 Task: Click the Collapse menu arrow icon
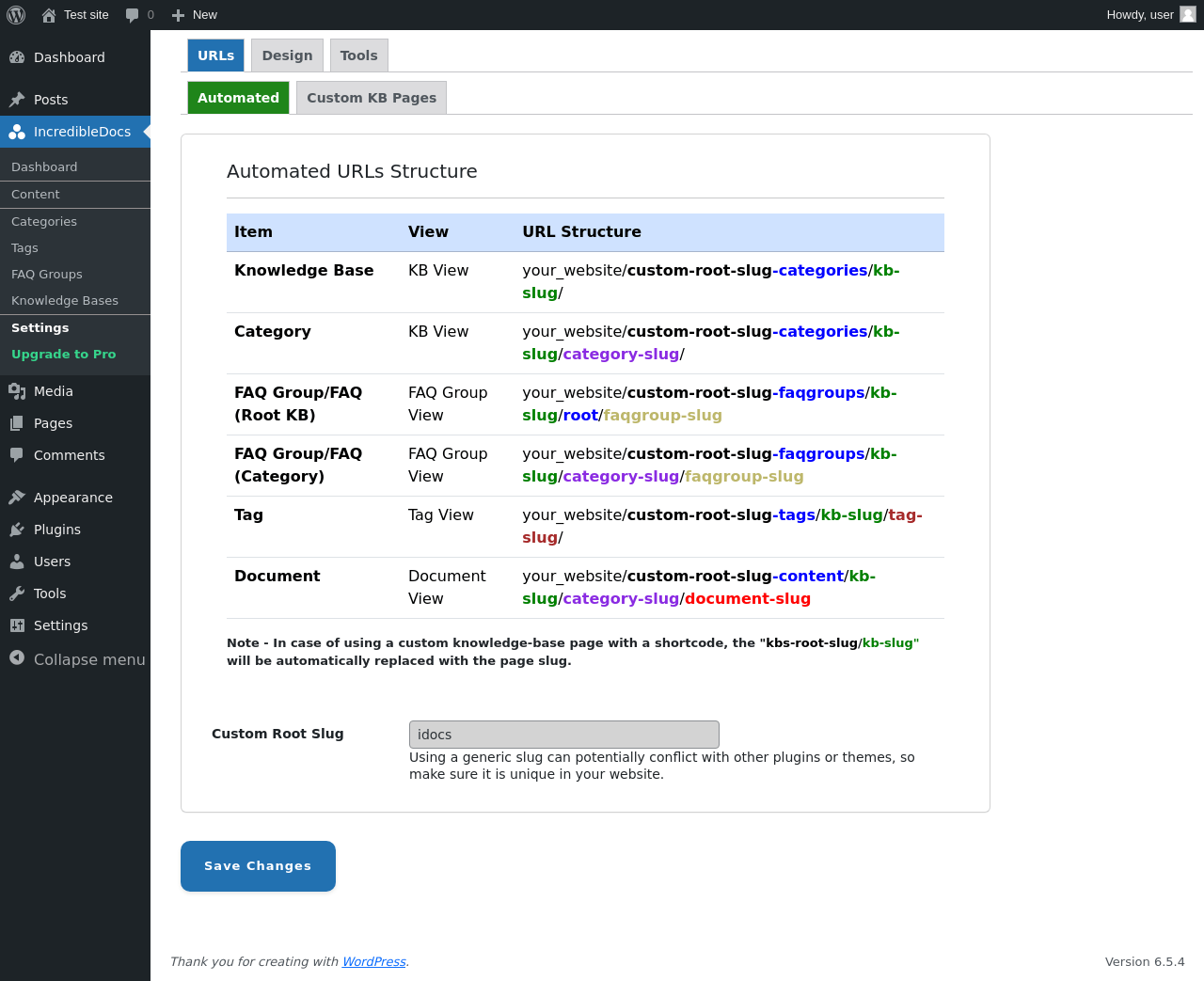17,658
